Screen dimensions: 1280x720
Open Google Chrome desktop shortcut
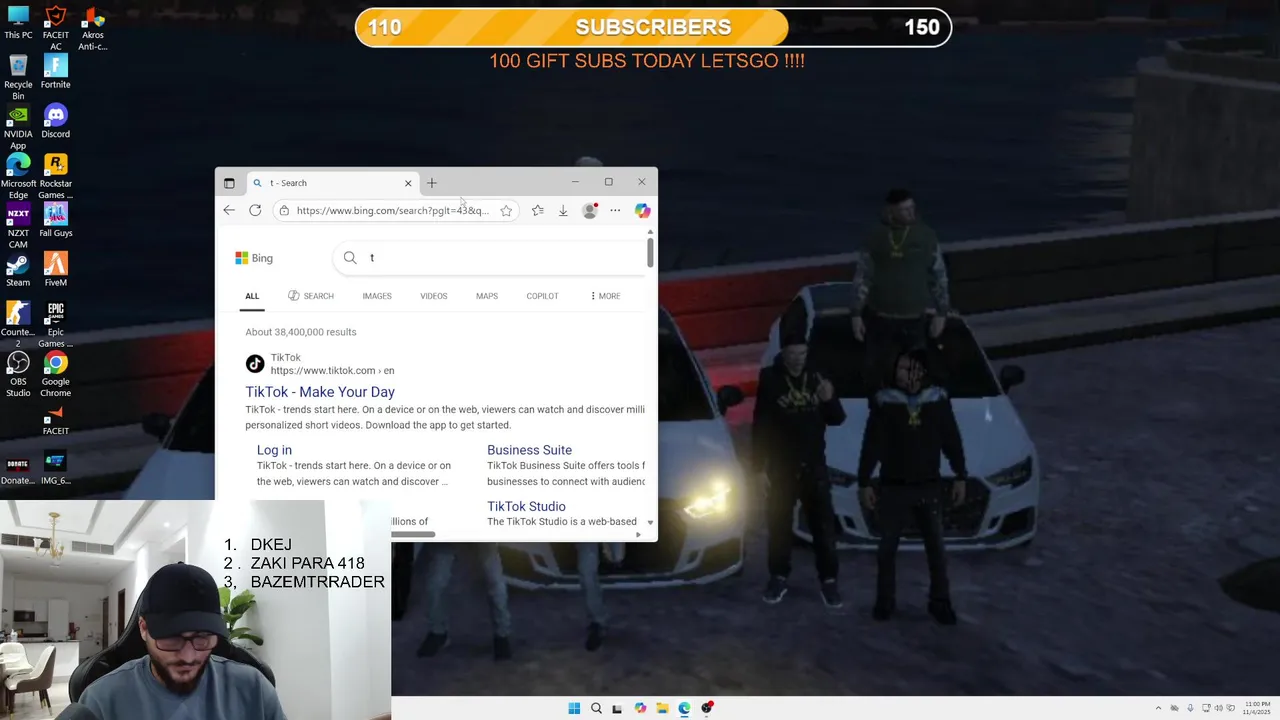tap(56, 374)
